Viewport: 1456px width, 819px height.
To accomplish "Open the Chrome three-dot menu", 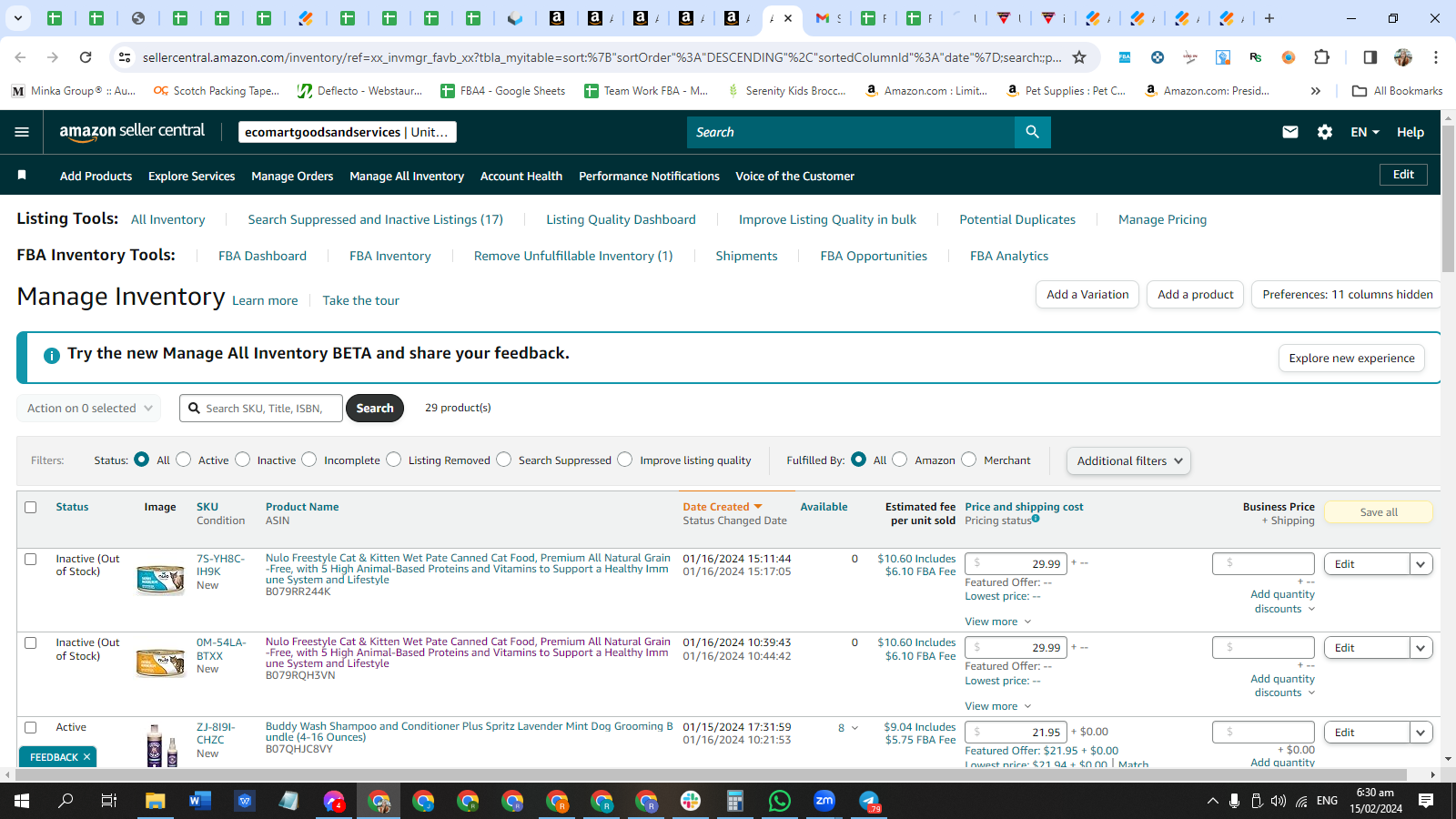I will point(1436,57).
